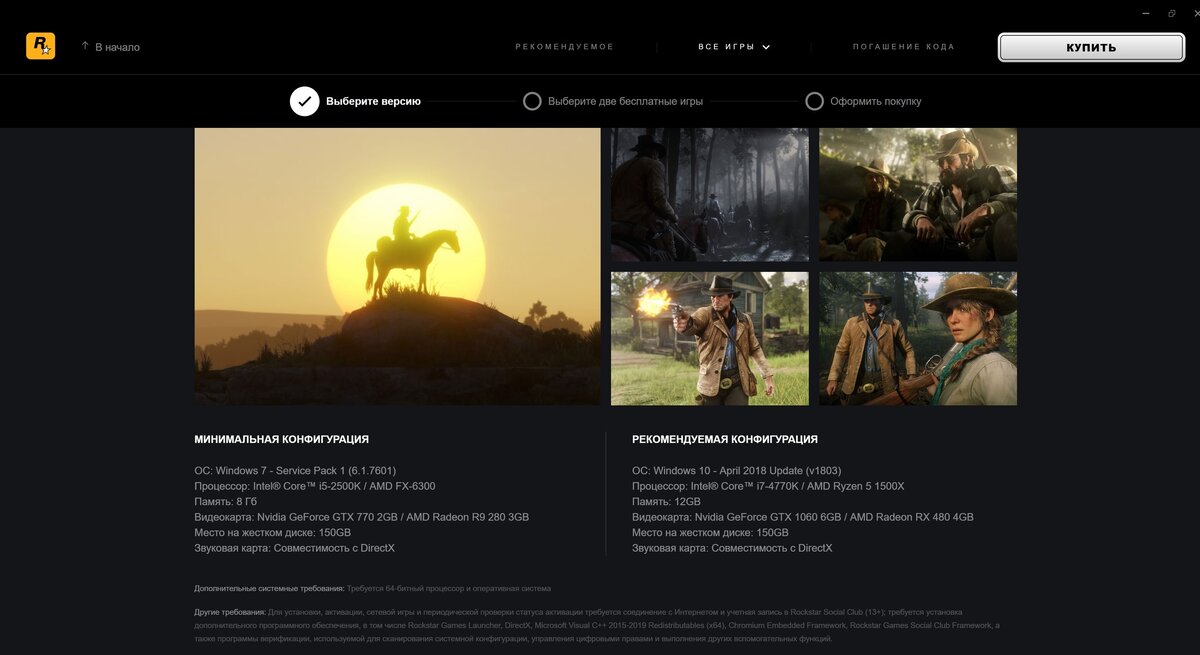Screen dimensions: 1200x655
Task: Go back via the 'В начало' link
Action: click(117, 47)
